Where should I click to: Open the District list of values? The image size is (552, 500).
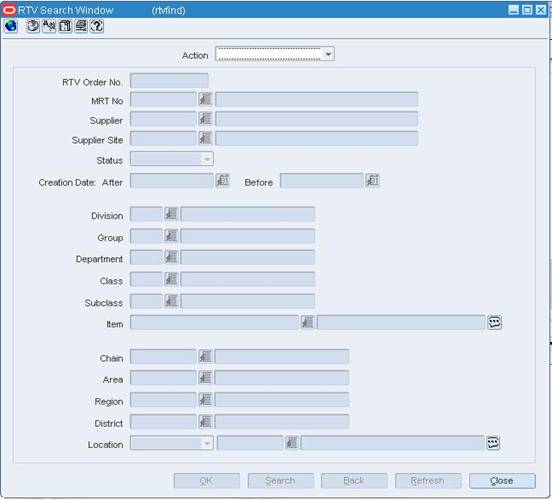[x=205, y=421]
